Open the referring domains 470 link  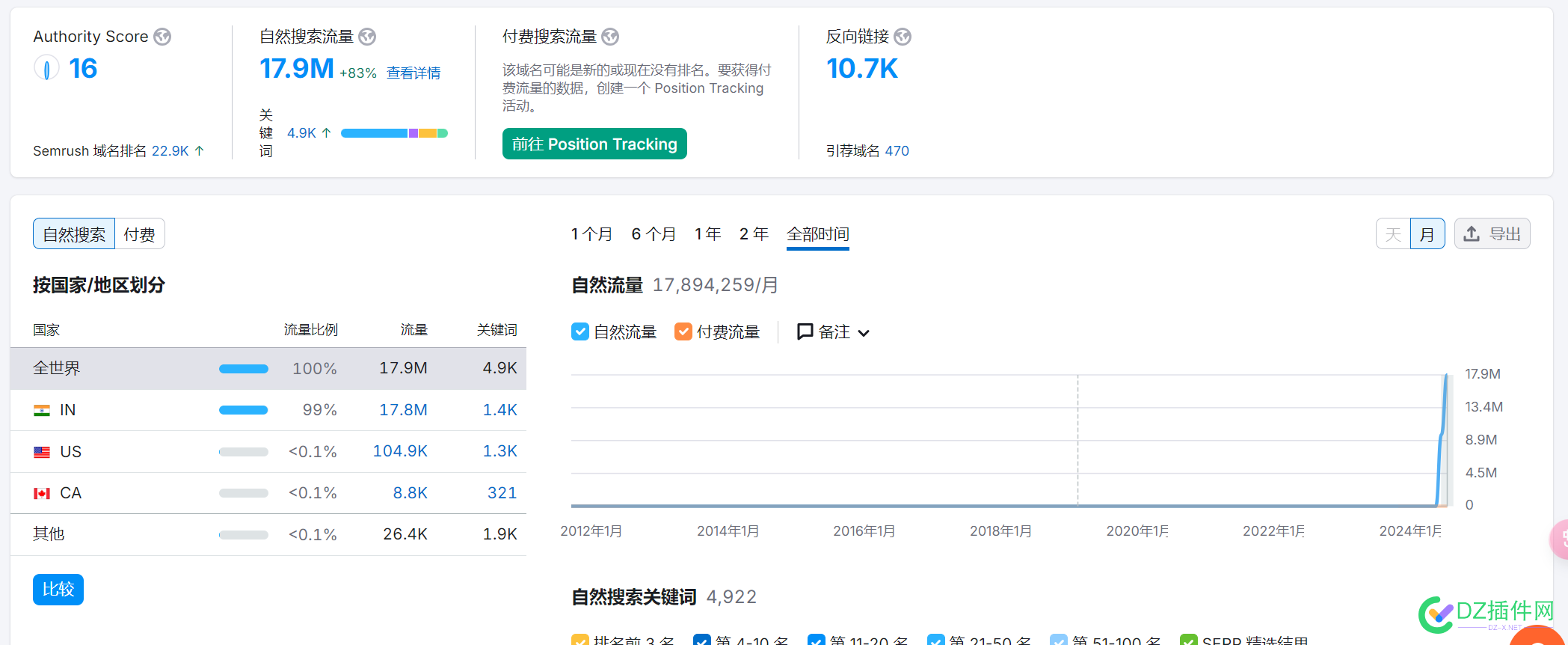pos(897,150)
